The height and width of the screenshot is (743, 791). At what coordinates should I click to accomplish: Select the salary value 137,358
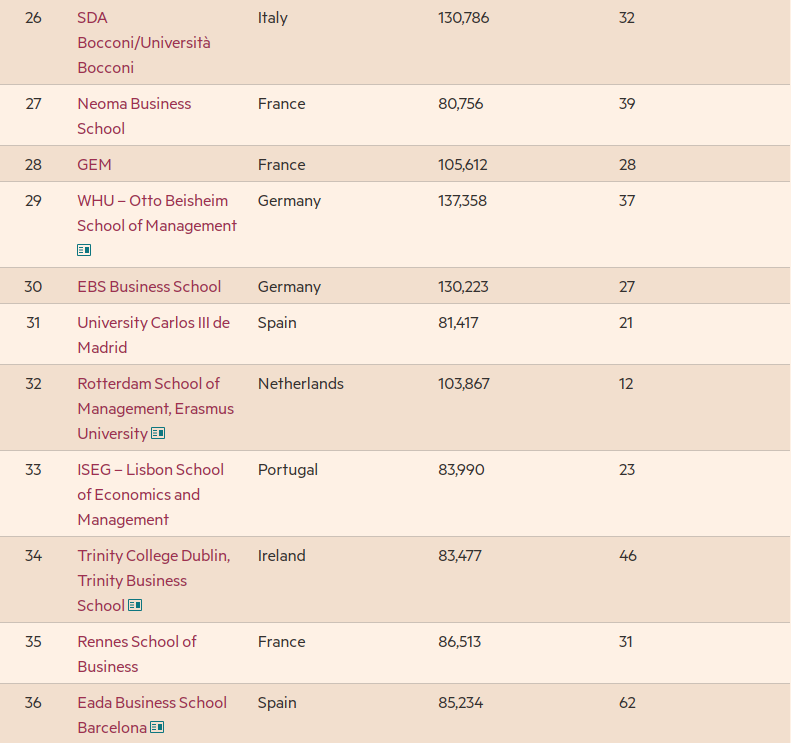tap(463, 200)
